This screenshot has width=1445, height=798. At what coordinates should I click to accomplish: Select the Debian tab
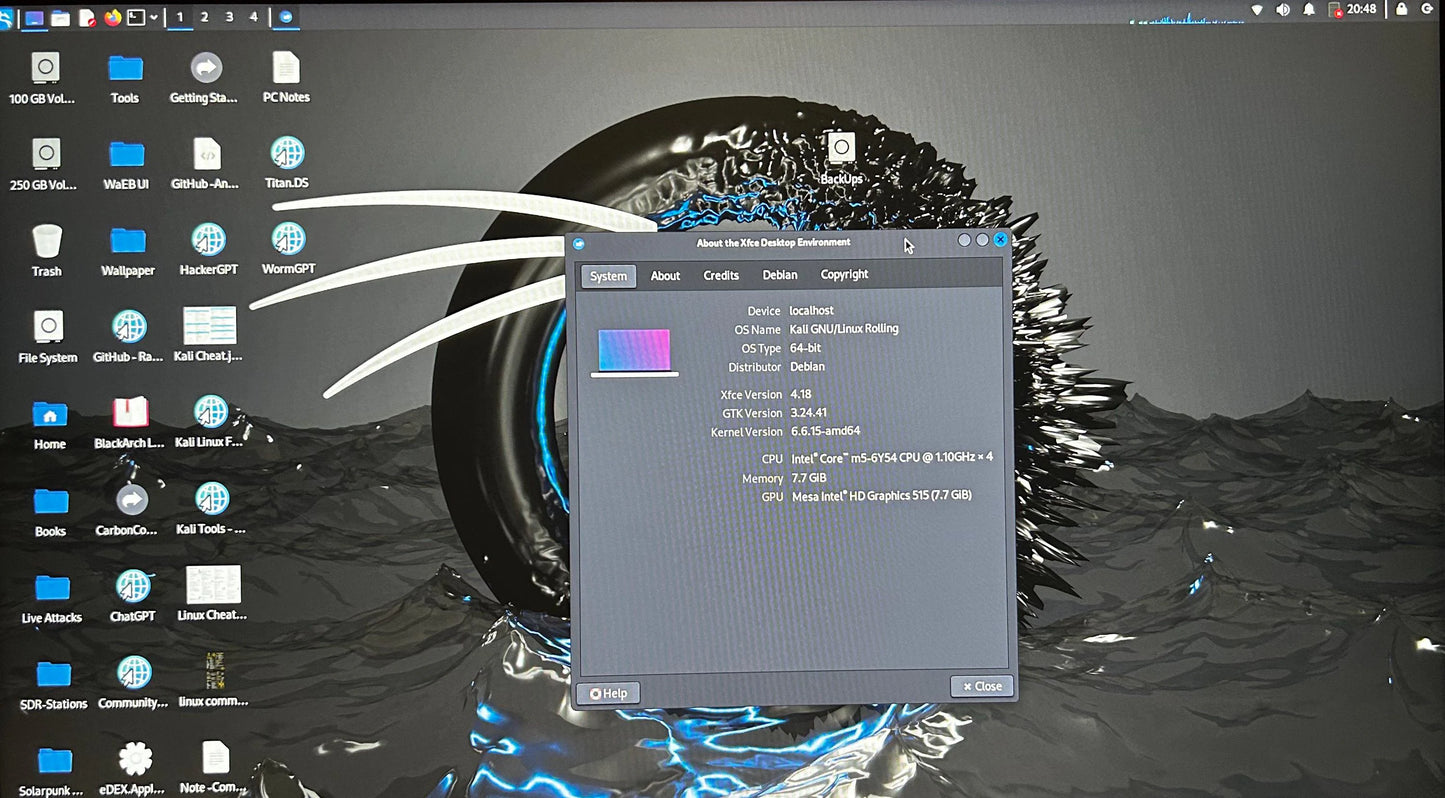point(780,275)
